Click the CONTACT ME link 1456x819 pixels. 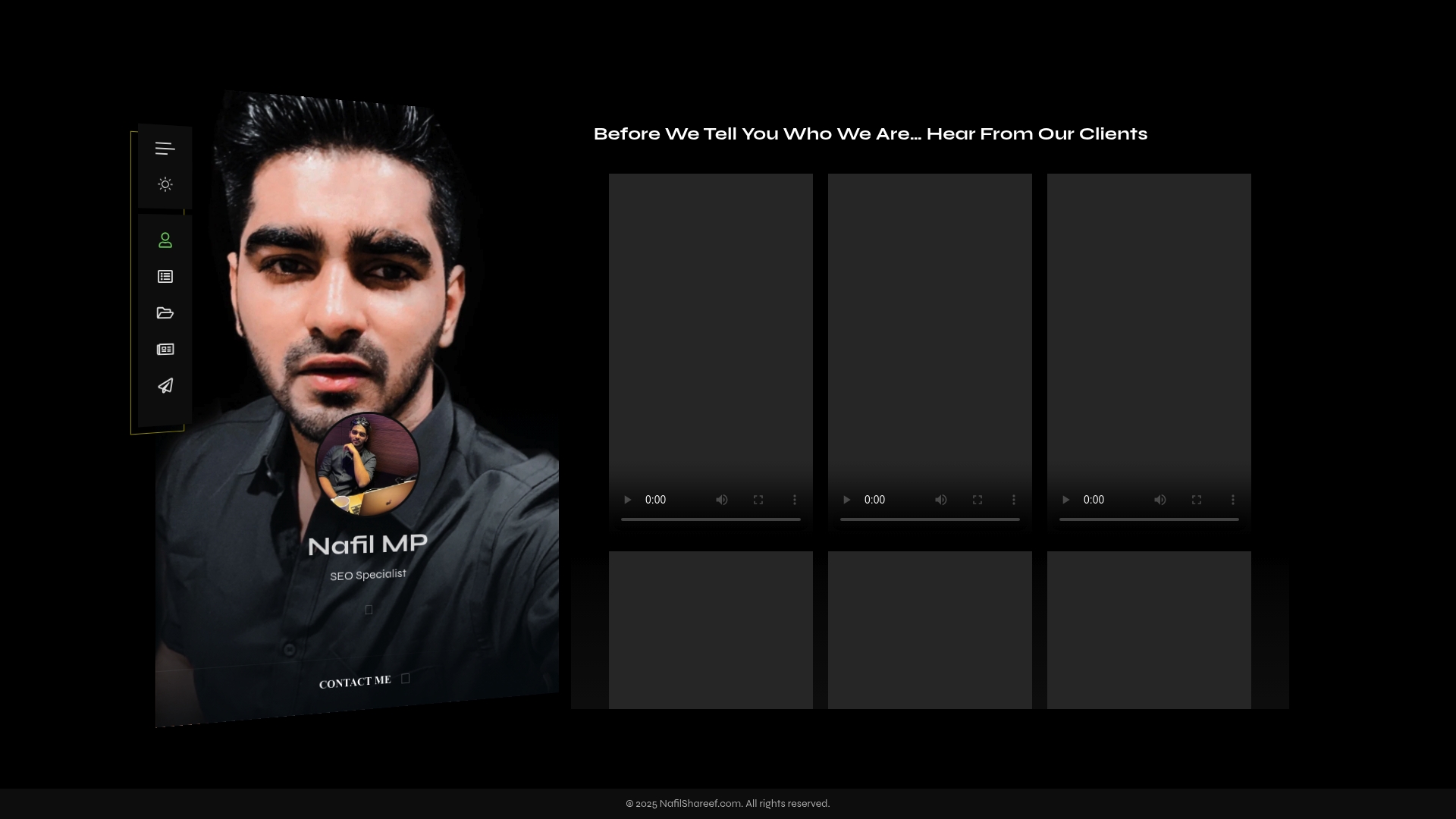tap(355, 682)
